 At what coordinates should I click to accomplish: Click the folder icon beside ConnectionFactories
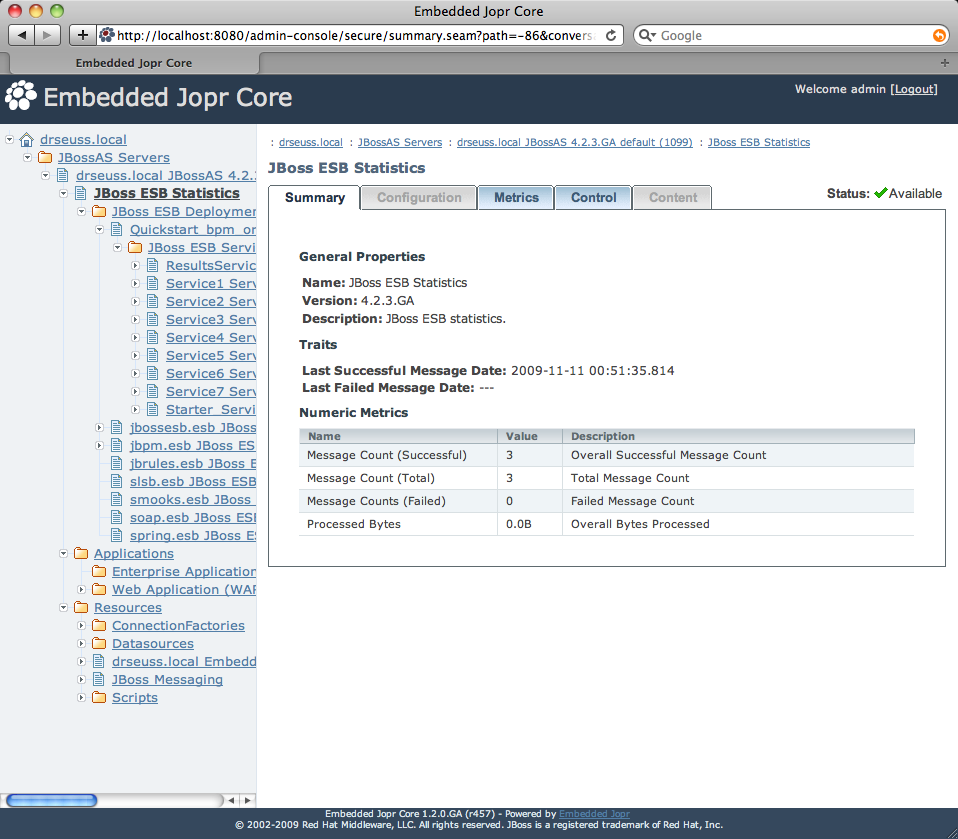coord(99,626)
